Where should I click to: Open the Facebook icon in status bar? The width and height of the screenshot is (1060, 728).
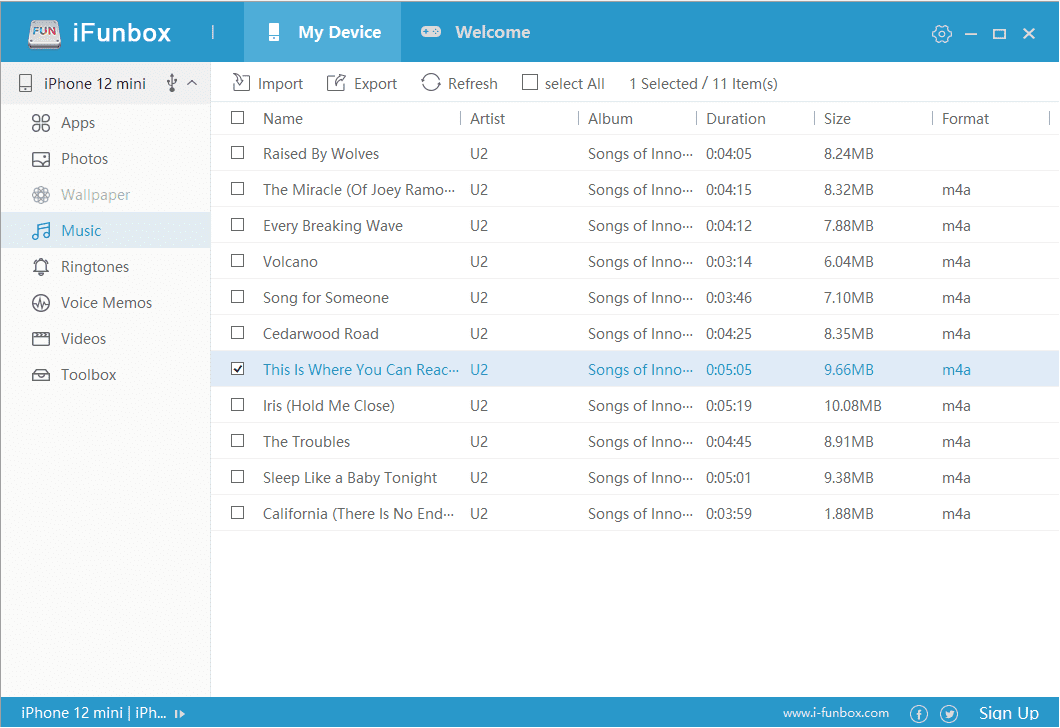918,714
